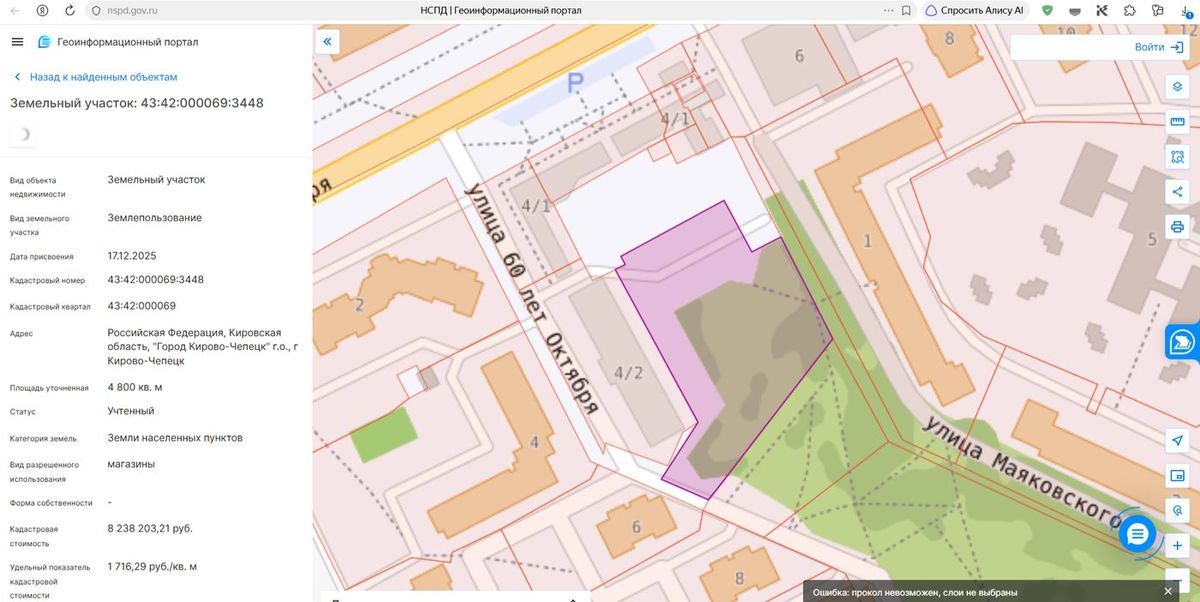
Task: Click the locate target icon above zoom
Action: click(1177, 510)
